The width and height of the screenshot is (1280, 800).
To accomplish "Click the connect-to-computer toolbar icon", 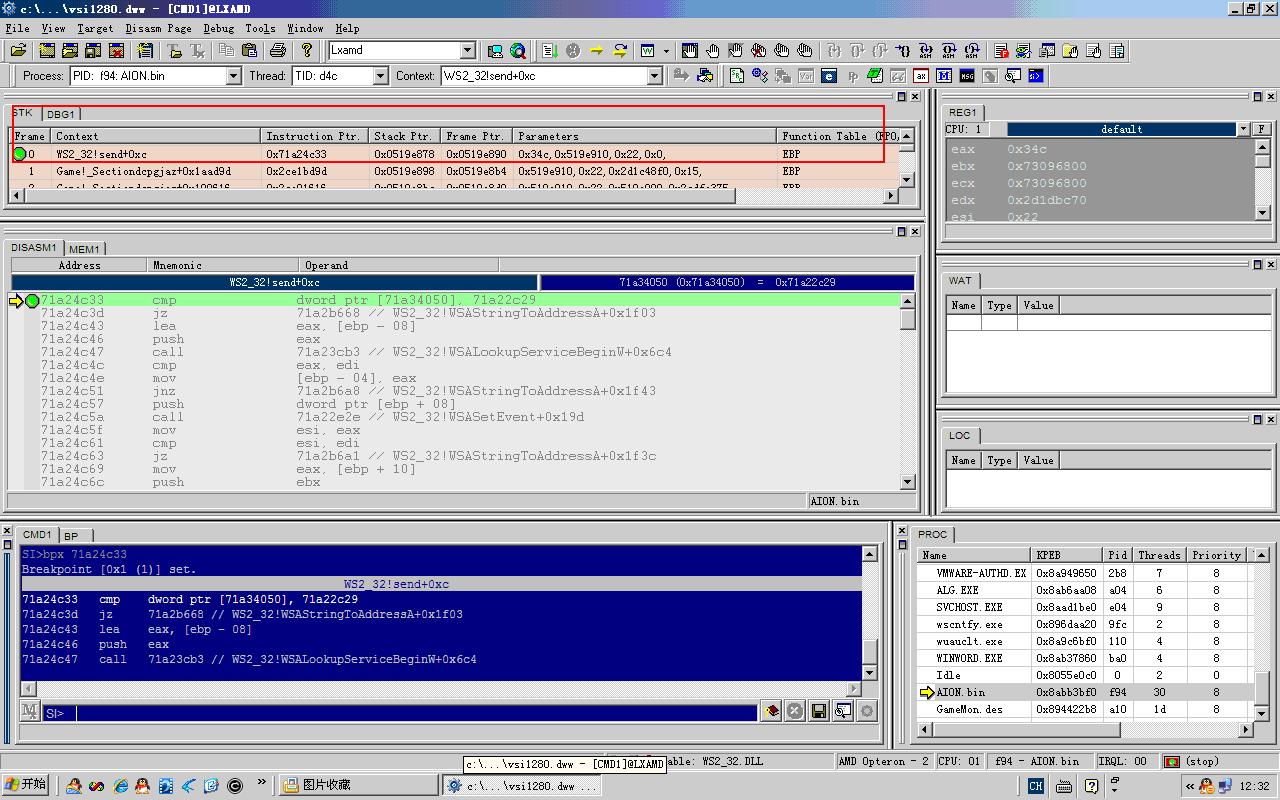I will pyautogui.click(x=495, y=50).
